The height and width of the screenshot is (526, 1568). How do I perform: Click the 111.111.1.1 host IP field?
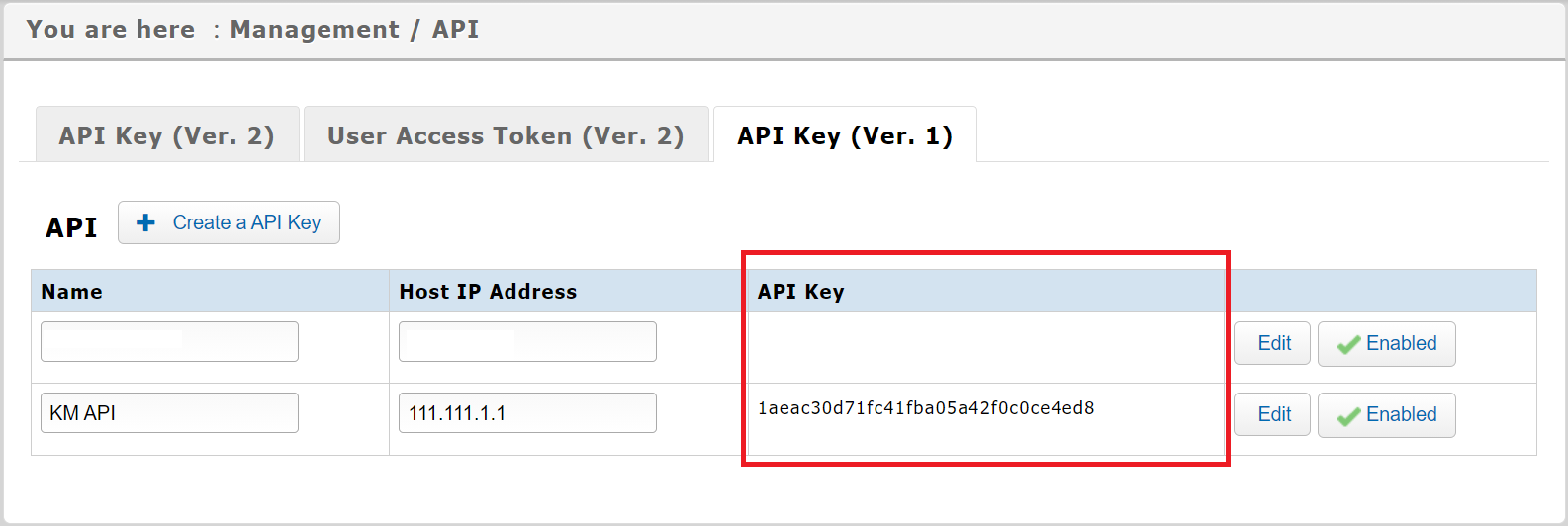point(527,413)
